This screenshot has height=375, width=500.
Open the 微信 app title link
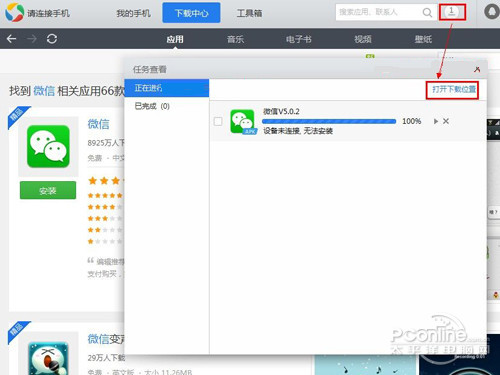[99, 124]
